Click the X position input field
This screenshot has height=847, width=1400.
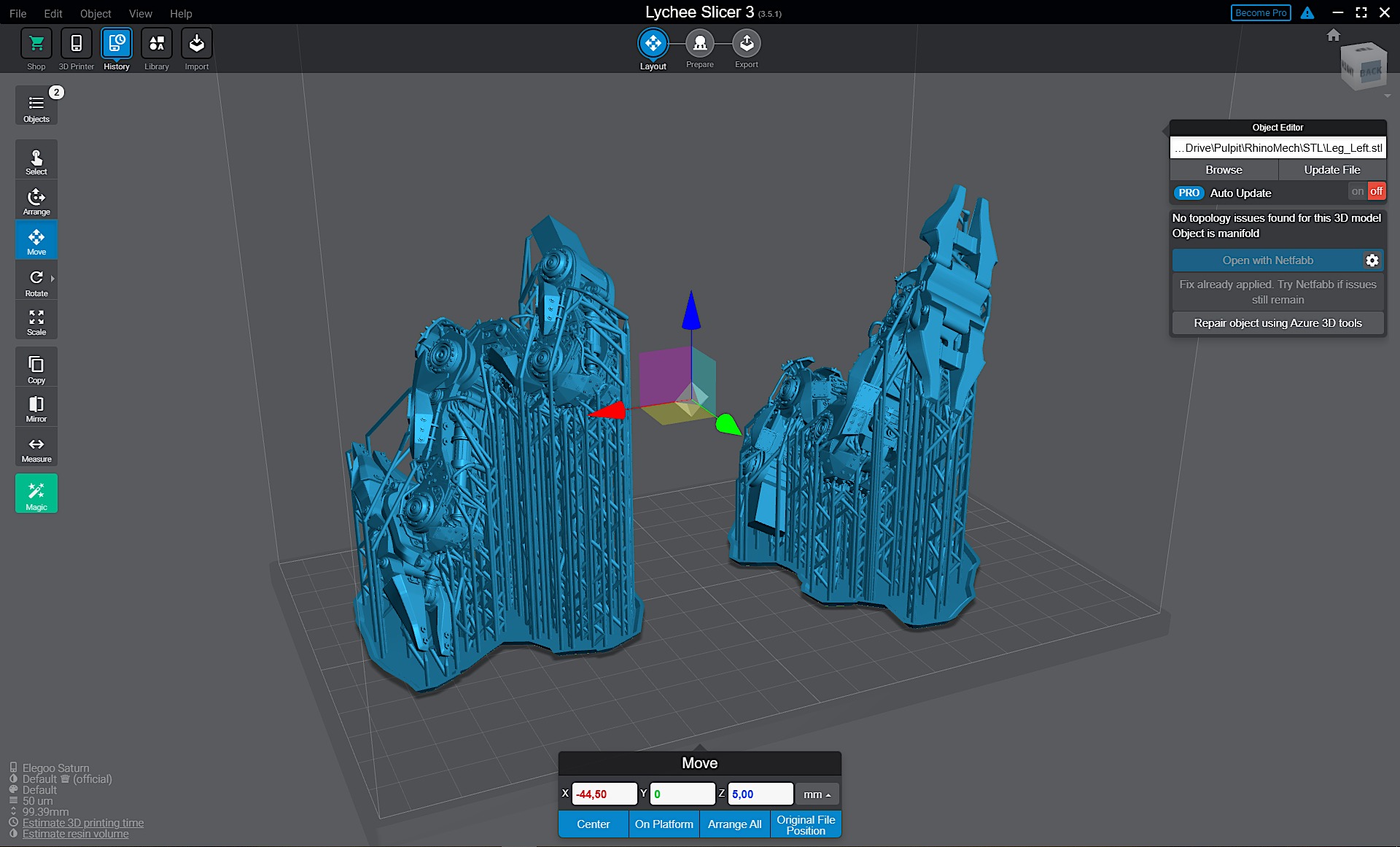pos(604,794)
